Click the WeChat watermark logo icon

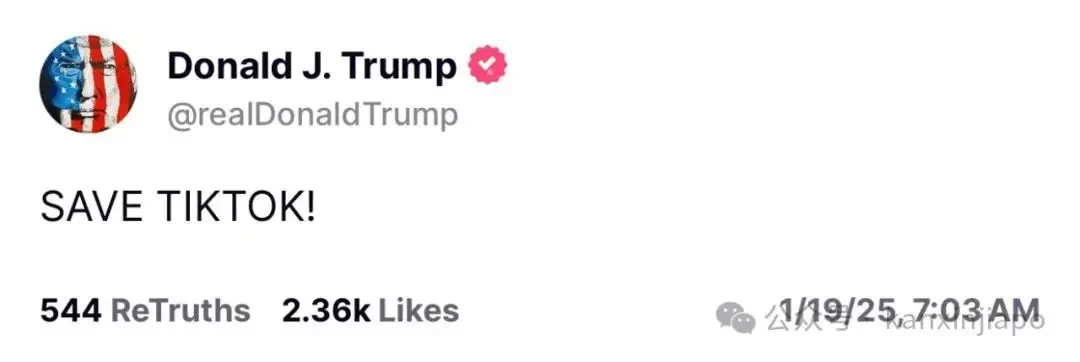pyautogui.click(x=736, y=318)
